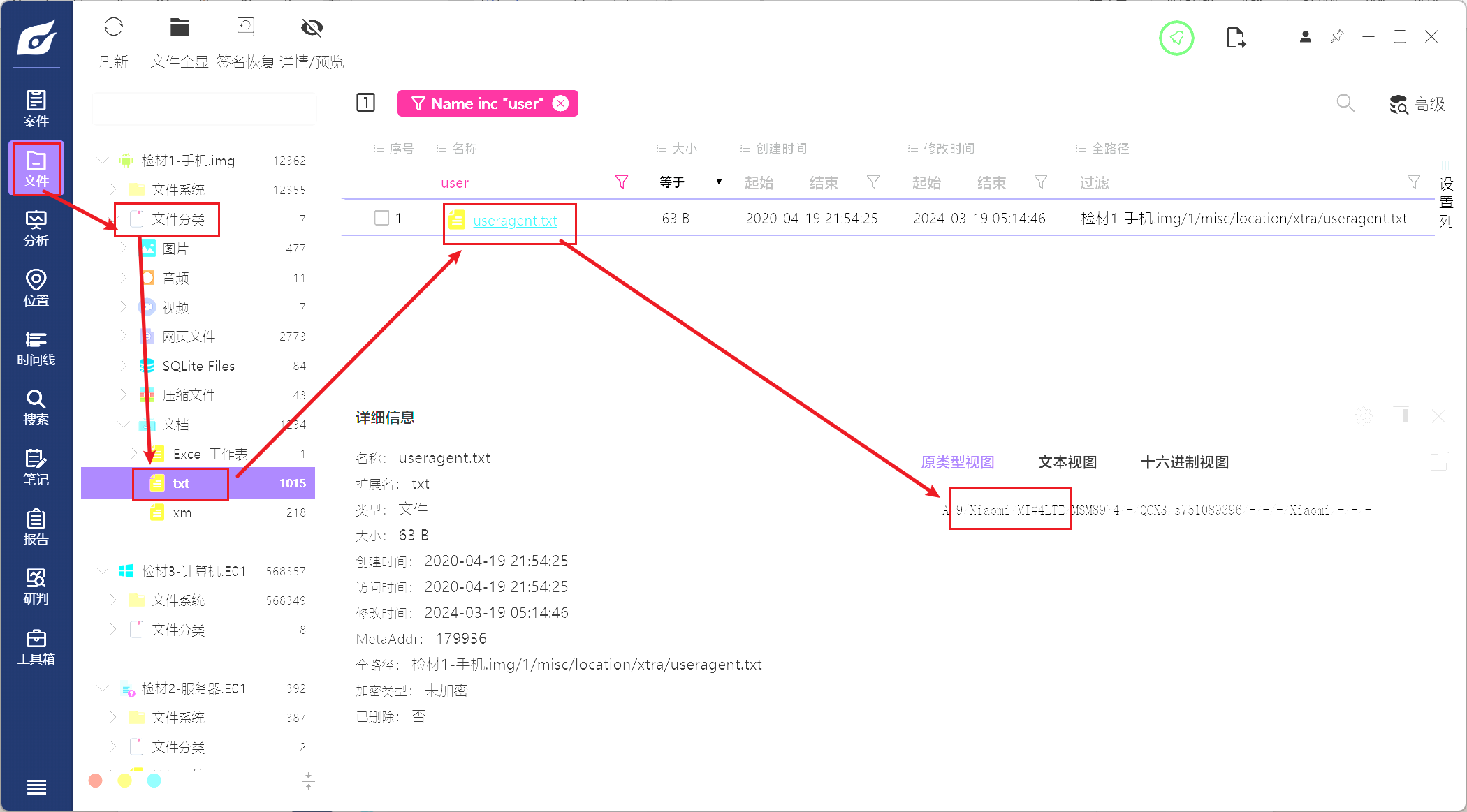1467x812 pixels.
Task: Switch to the 十六进制视图 tab
Action: click(x=1184, y=462)
